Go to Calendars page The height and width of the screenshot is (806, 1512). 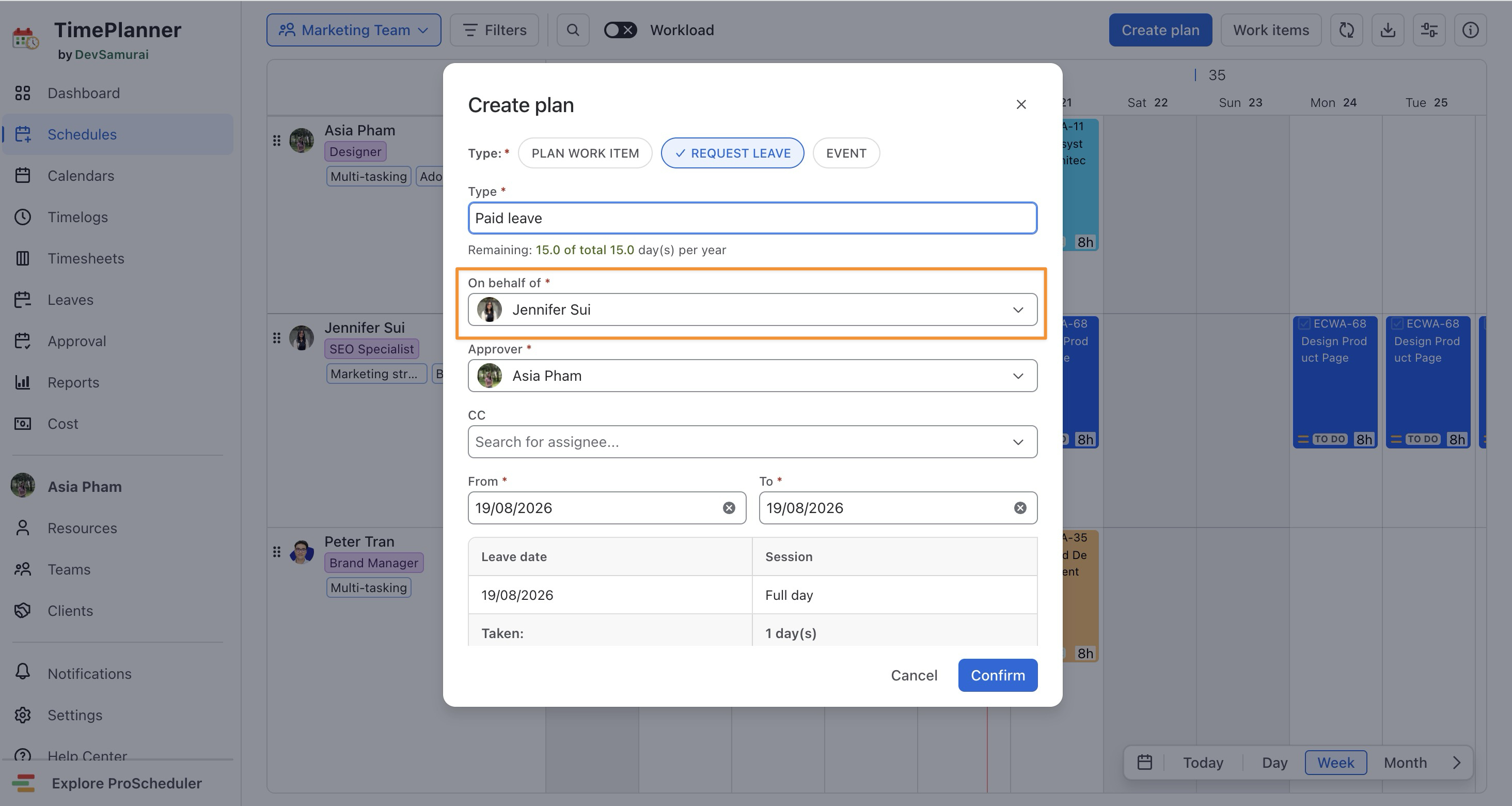[117, 176]
